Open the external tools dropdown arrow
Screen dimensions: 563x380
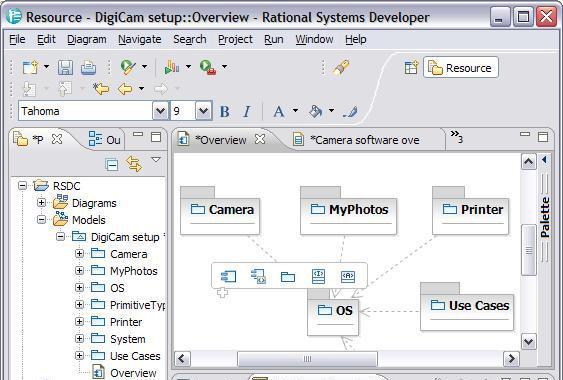coord(224,66)
